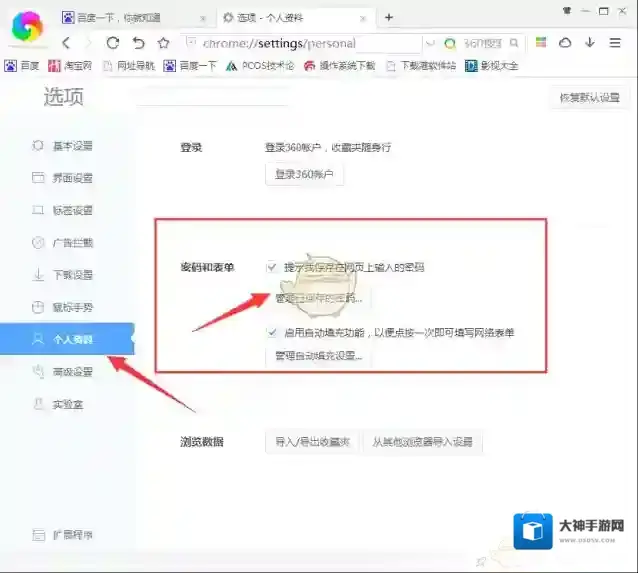The width and height of the screenshot is (638, 573).
Task: Click the 360 browser logo icon
Action: (27, 26)
